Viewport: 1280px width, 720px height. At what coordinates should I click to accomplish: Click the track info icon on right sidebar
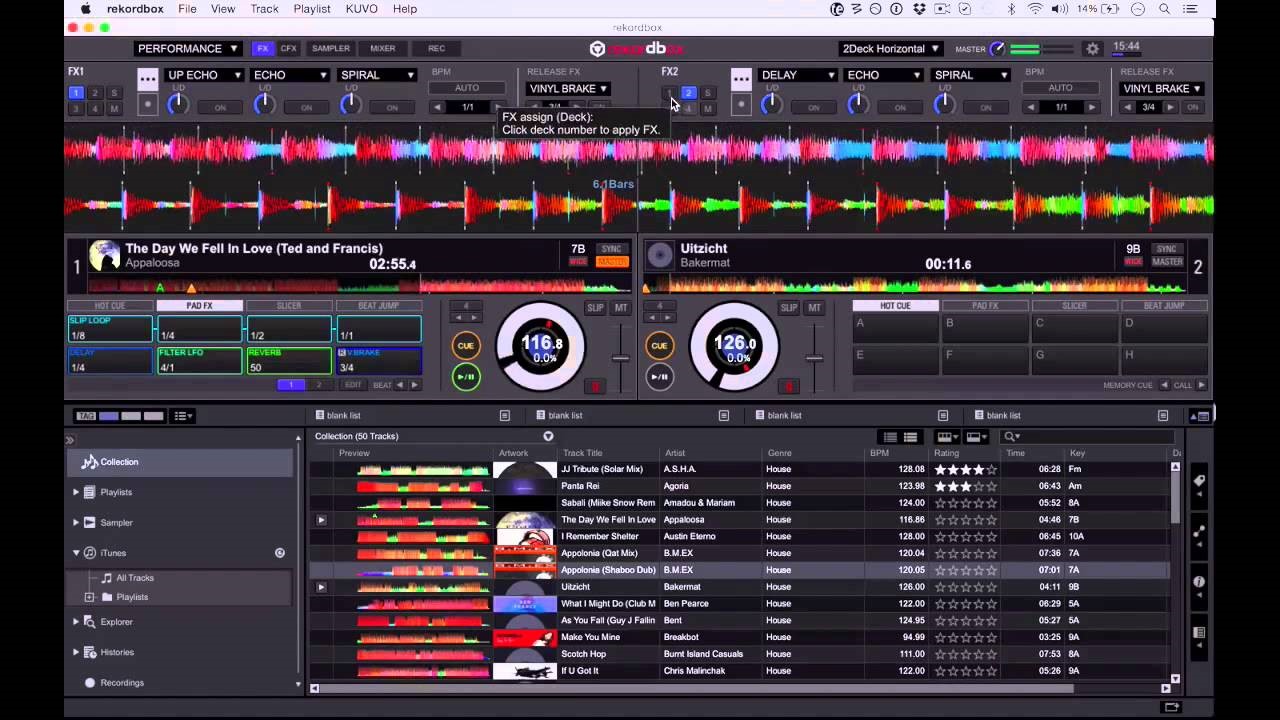tap(1199, 582)
